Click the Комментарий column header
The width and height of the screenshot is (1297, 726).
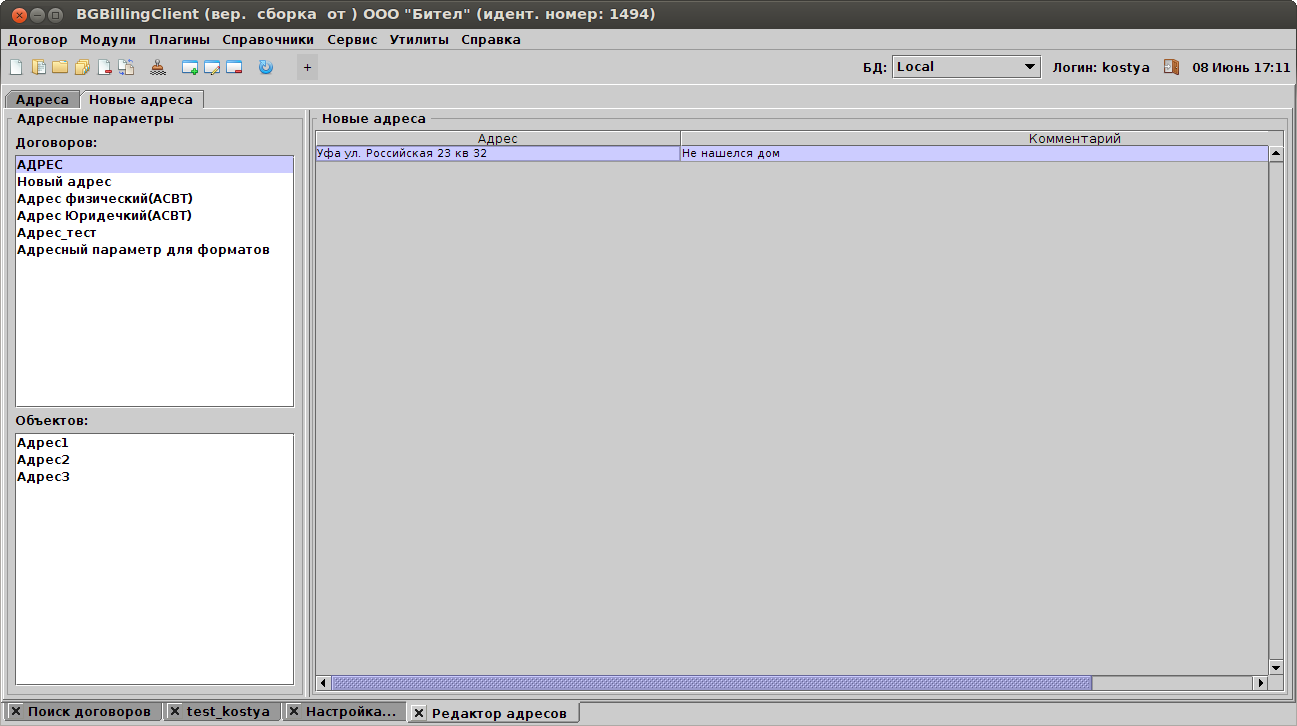1074,139
